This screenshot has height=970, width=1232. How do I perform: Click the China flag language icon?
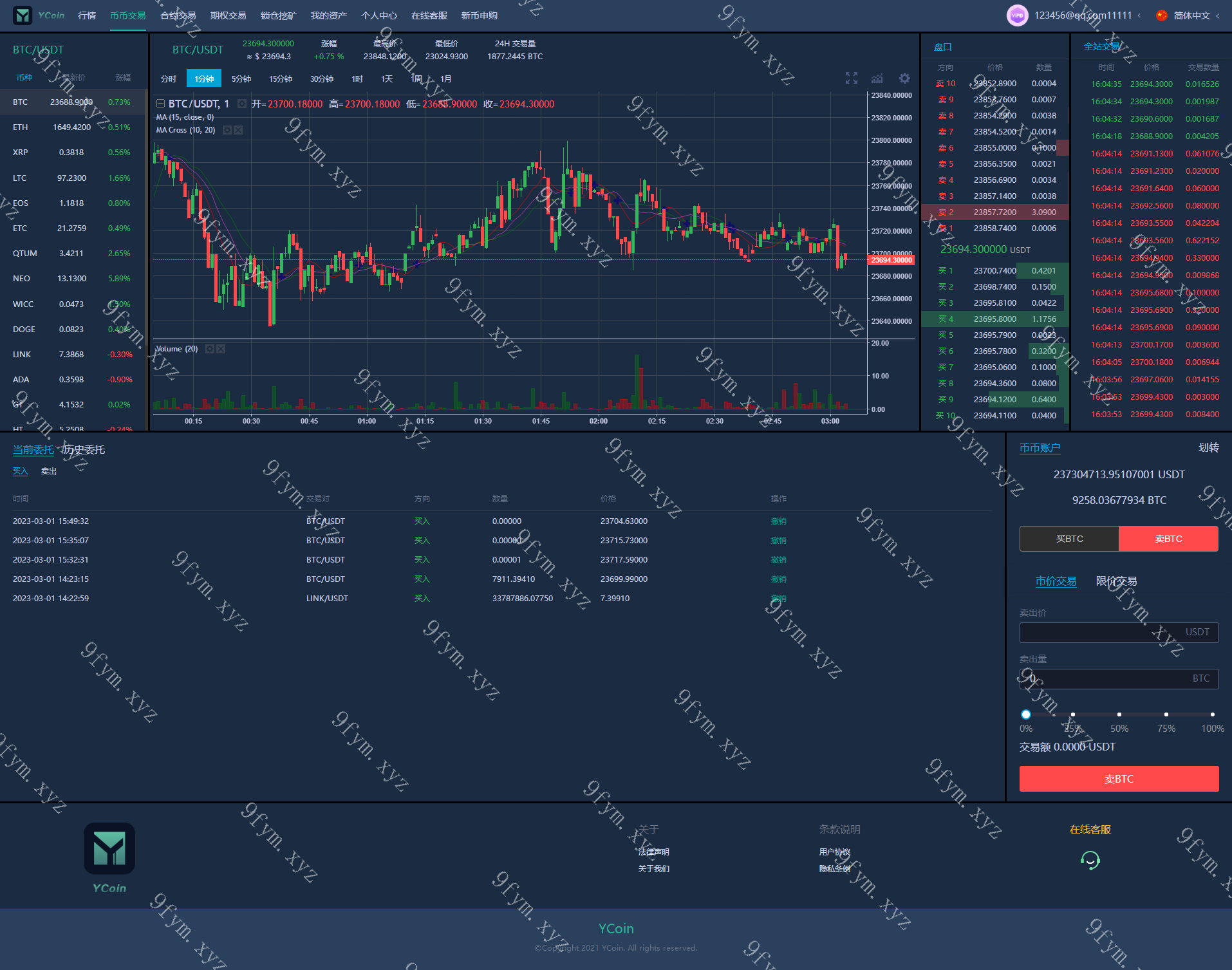pos(1161,15)
